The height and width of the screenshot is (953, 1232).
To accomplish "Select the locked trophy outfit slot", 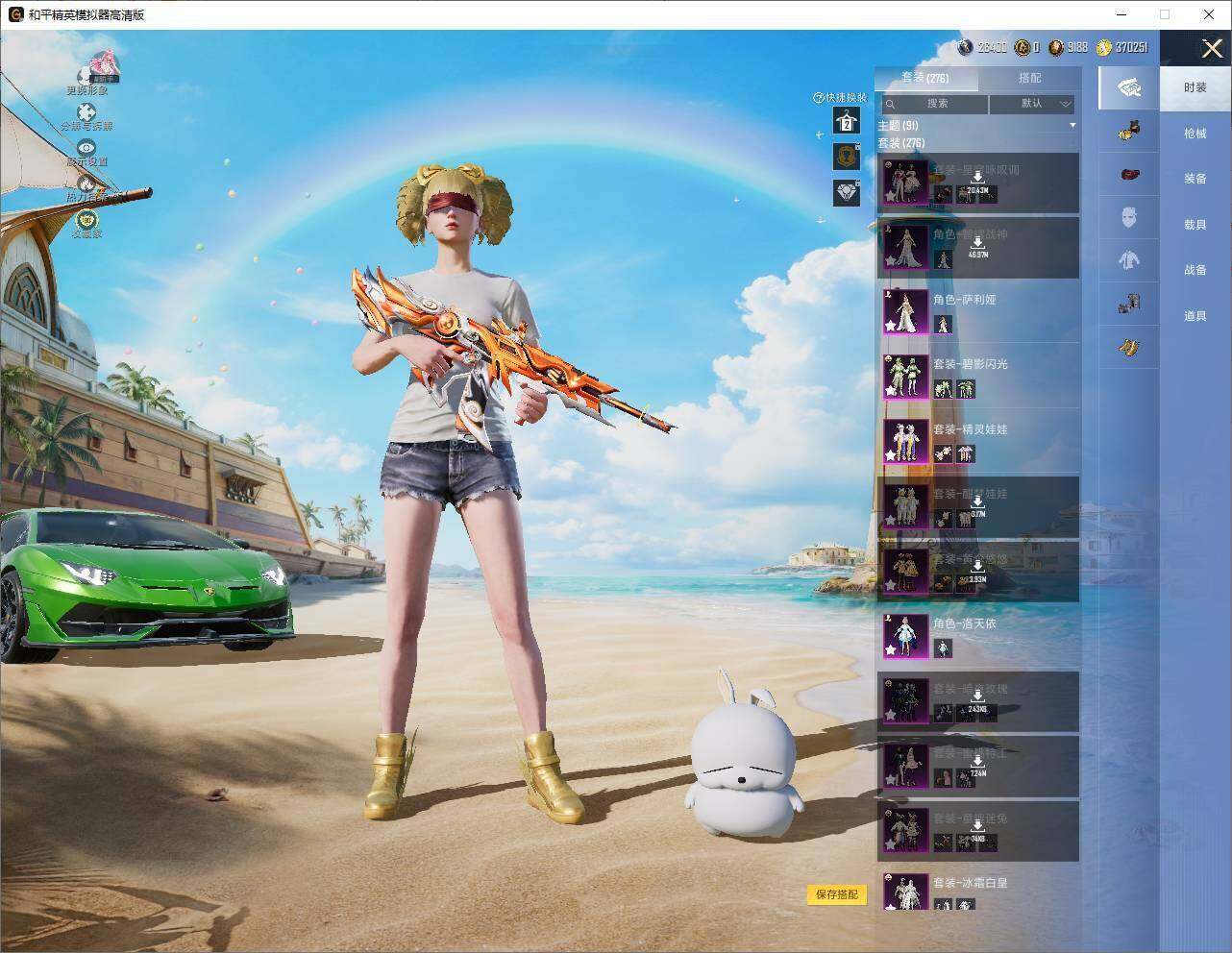I will (847, 157).
